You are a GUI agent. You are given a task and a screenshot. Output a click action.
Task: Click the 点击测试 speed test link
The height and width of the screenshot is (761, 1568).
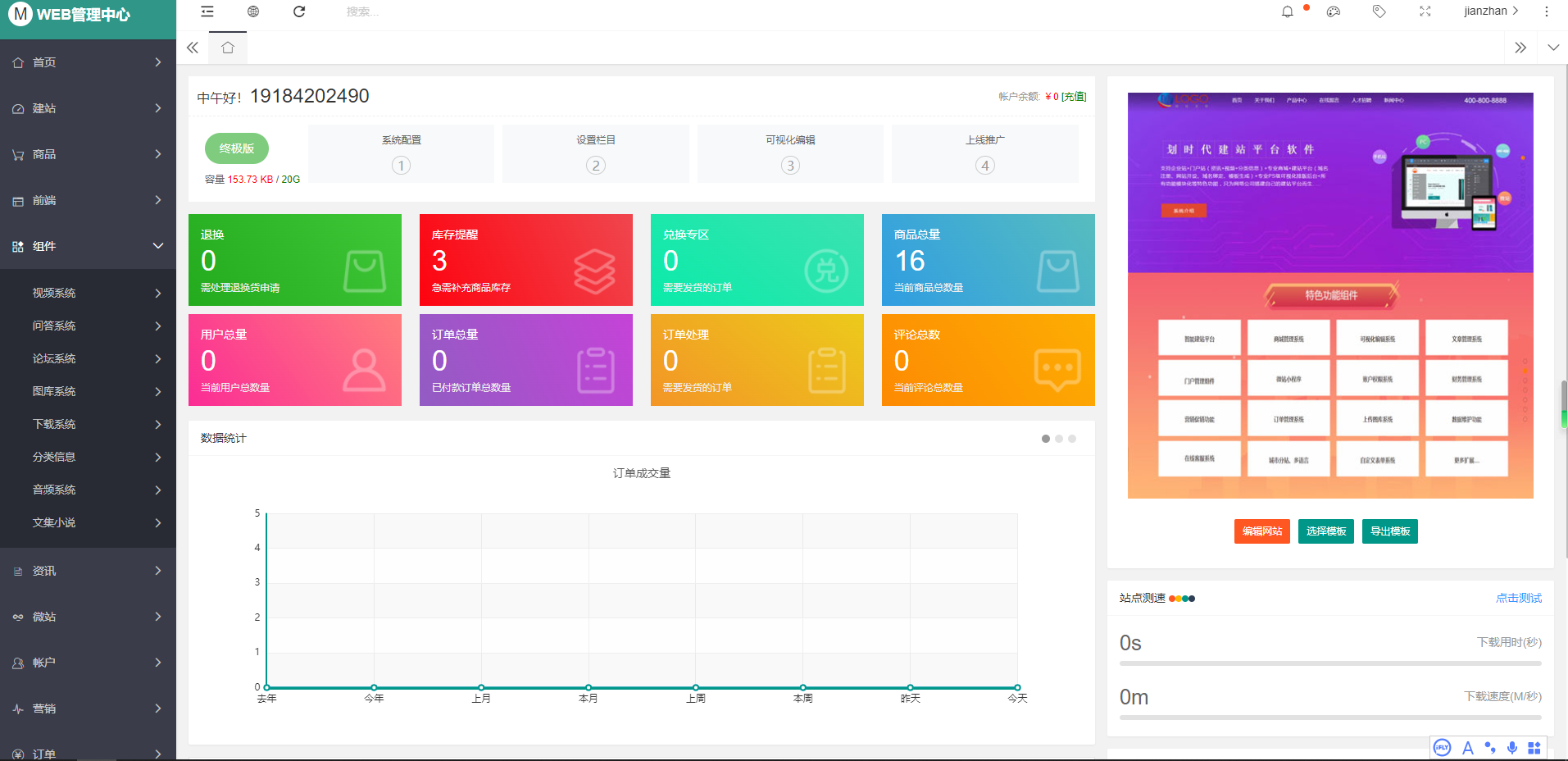(x=1518, y=598)
